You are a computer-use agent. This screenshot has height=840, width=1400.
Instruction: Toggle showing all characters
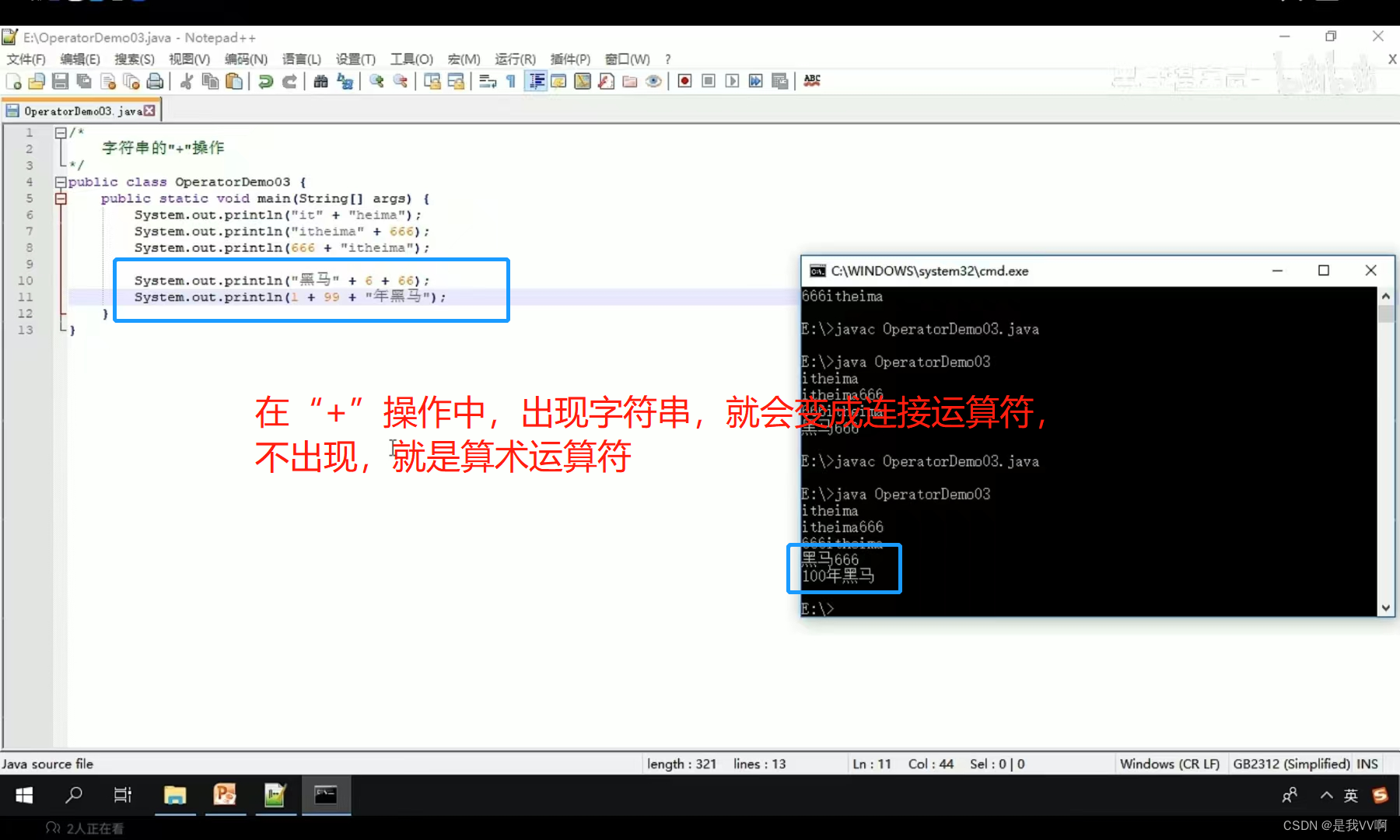coord(510,81)
